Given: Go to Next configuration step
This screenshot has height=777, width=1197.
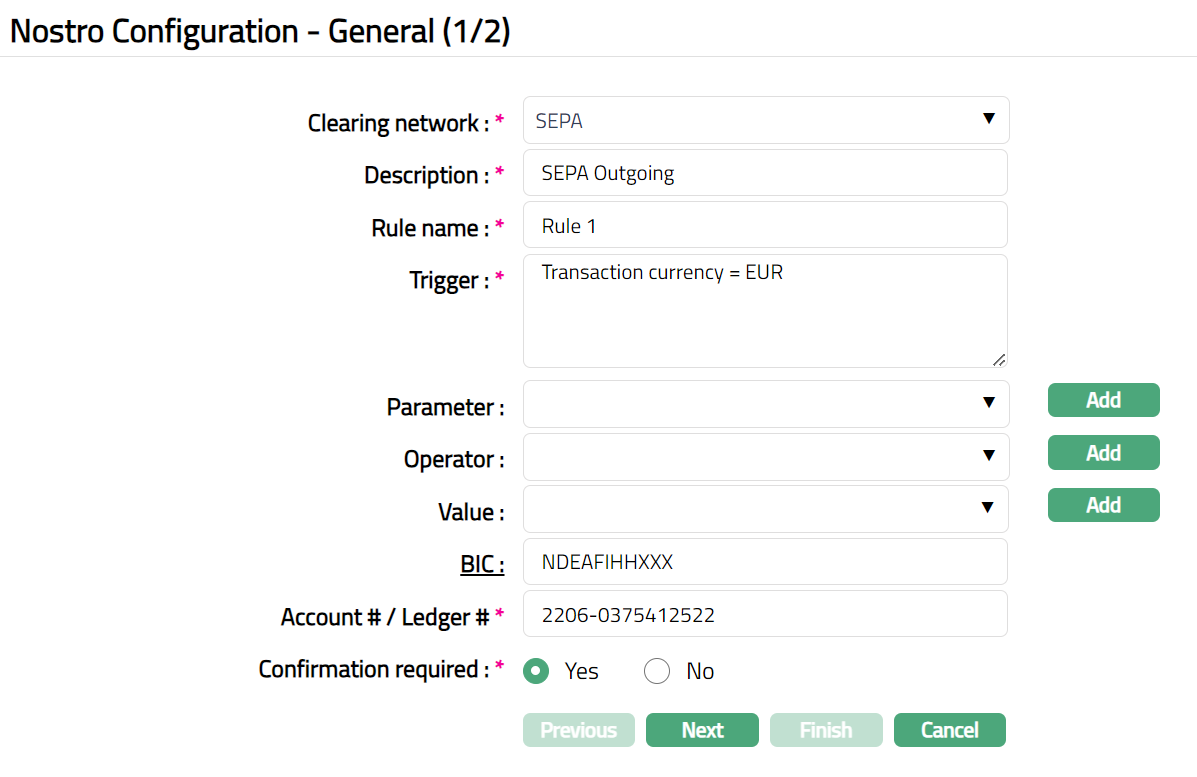Looking at the screenshot, I should 702,730.
